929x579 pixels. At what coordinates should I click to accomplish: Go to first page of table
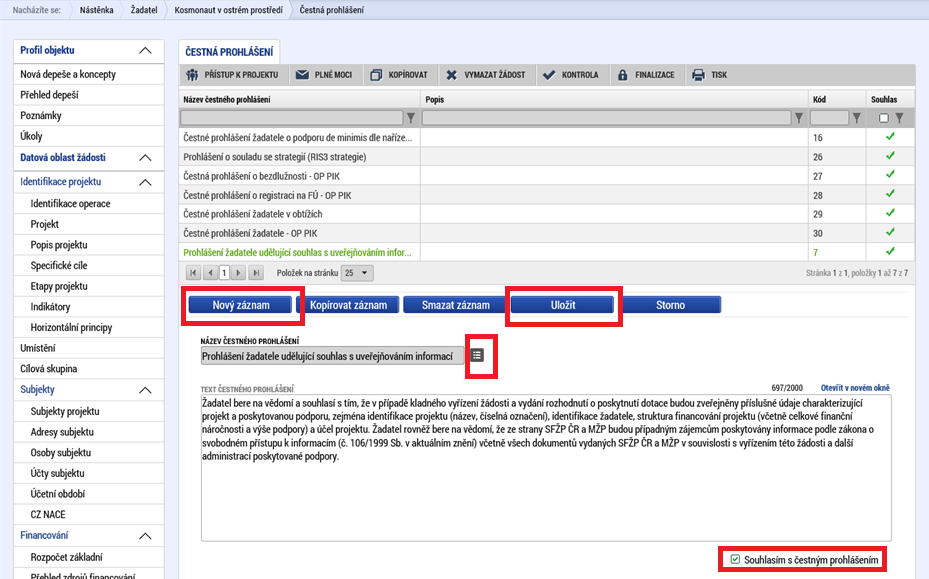point(193,273)
